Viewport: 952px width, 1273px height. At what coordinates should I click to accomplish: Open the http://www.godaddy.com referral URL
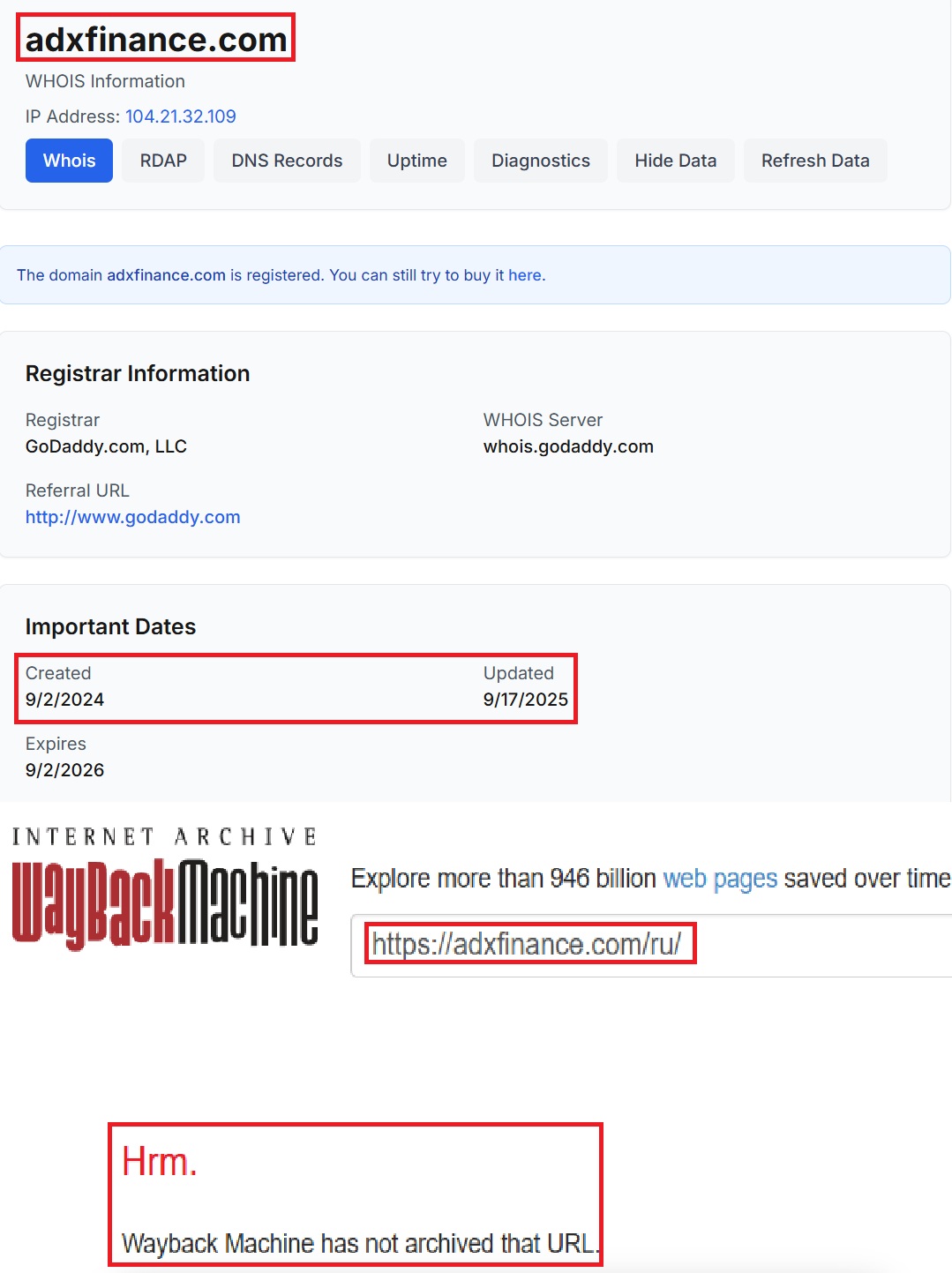[x=132, y=517]
